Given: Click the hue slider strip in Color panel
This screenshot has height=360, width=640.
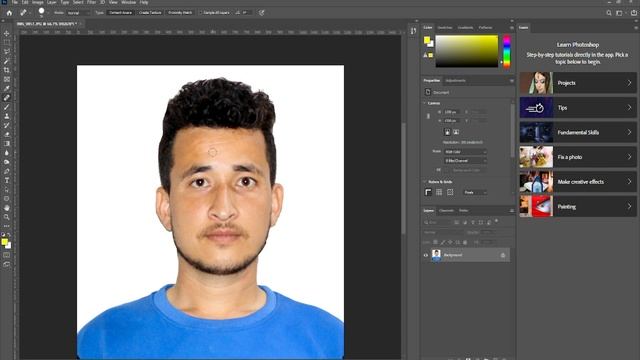Looking at the screenshot, I should point(507,52).
